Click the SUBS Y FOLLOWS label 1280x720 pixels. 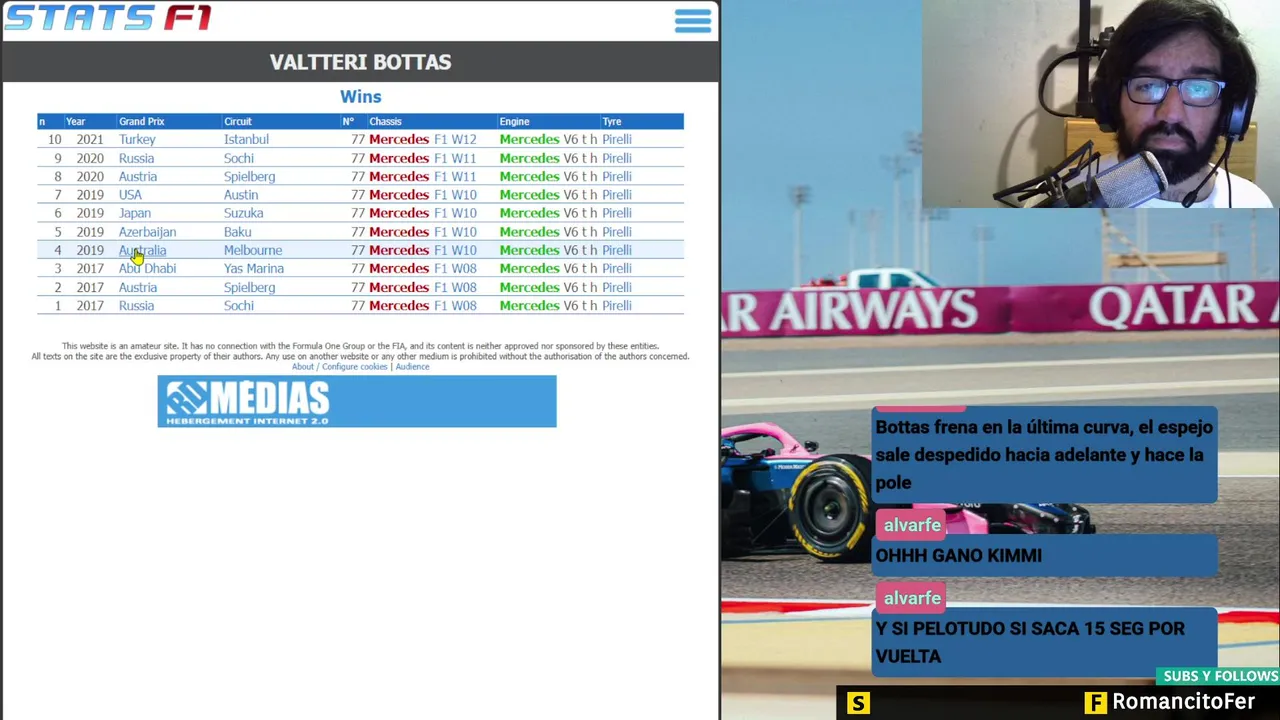pyautogui.click(x=1220, y=677)
